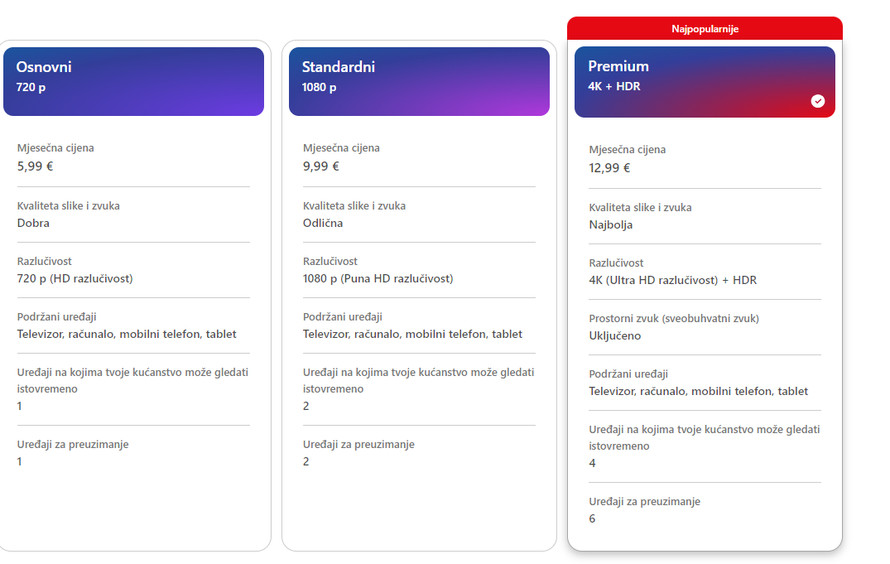
Task: Click 'Najbolja' quality value in Premium
Action: pyautogui.click(x=611, y=225)
